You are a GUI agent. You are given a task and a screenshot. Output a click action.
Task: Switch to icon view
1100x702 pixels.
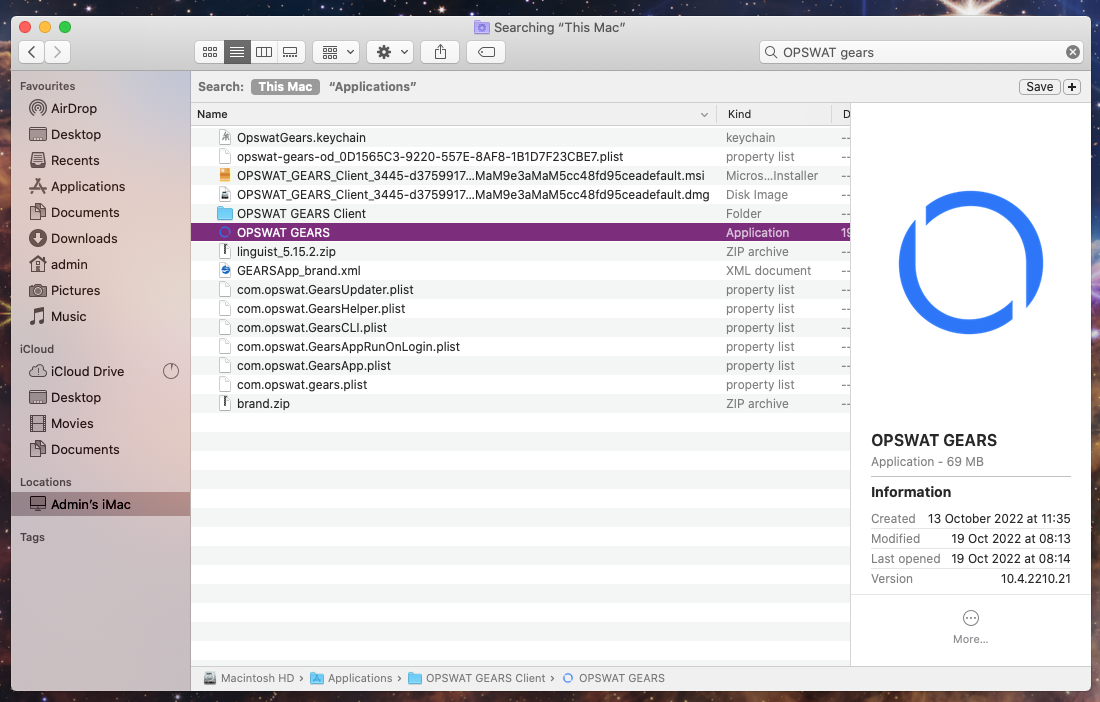click(x=210, y=52)
